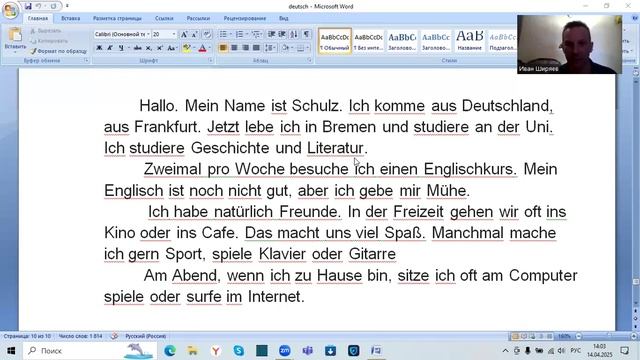Open the Calibri font name dropdown
The height and width of the screenshot is (360, 640).
(148, 34)
